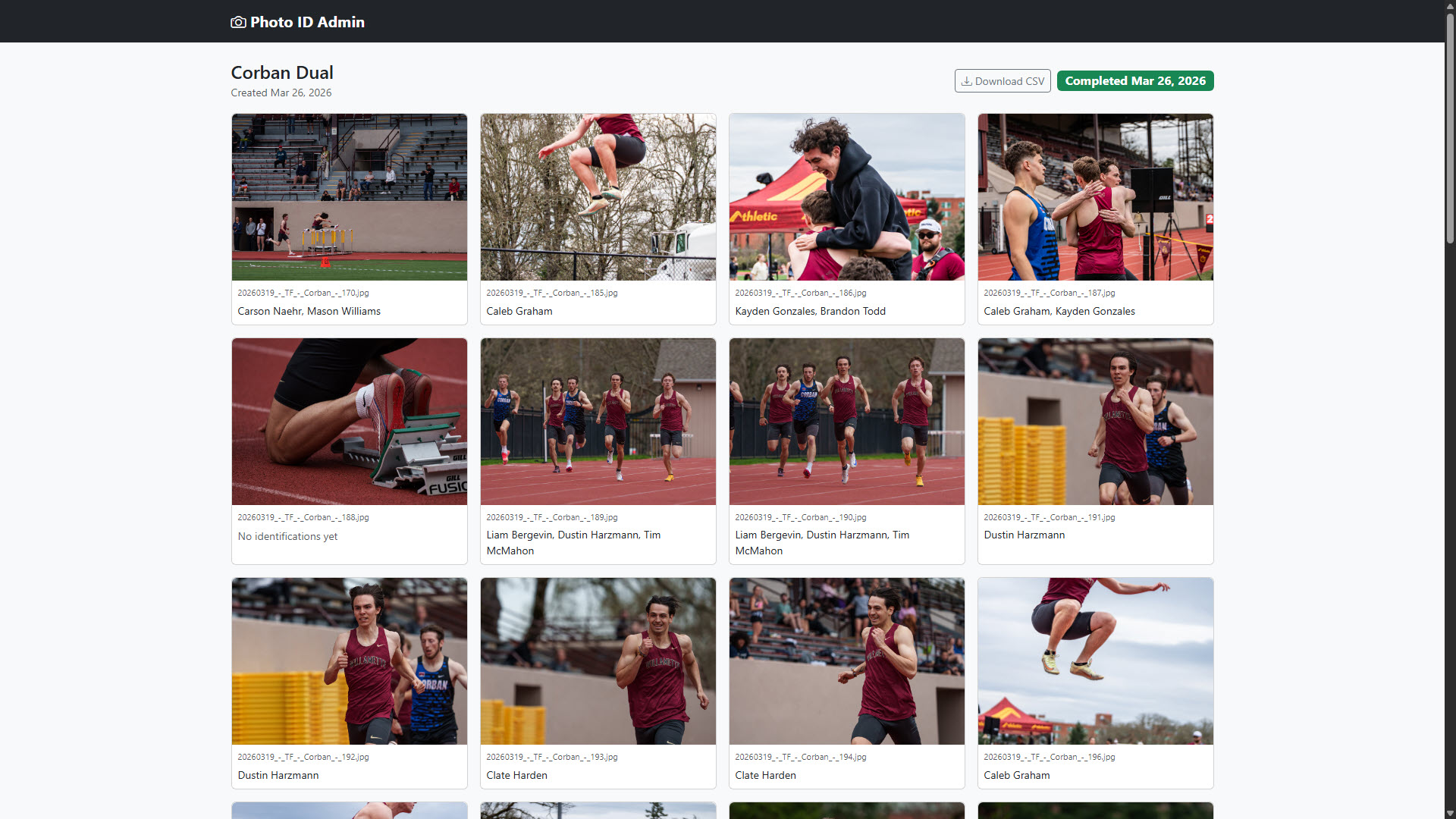This screenshot has height=819, width=1456.
Task: Open photo 170 of hurdles race
Action: click(349, 197)
